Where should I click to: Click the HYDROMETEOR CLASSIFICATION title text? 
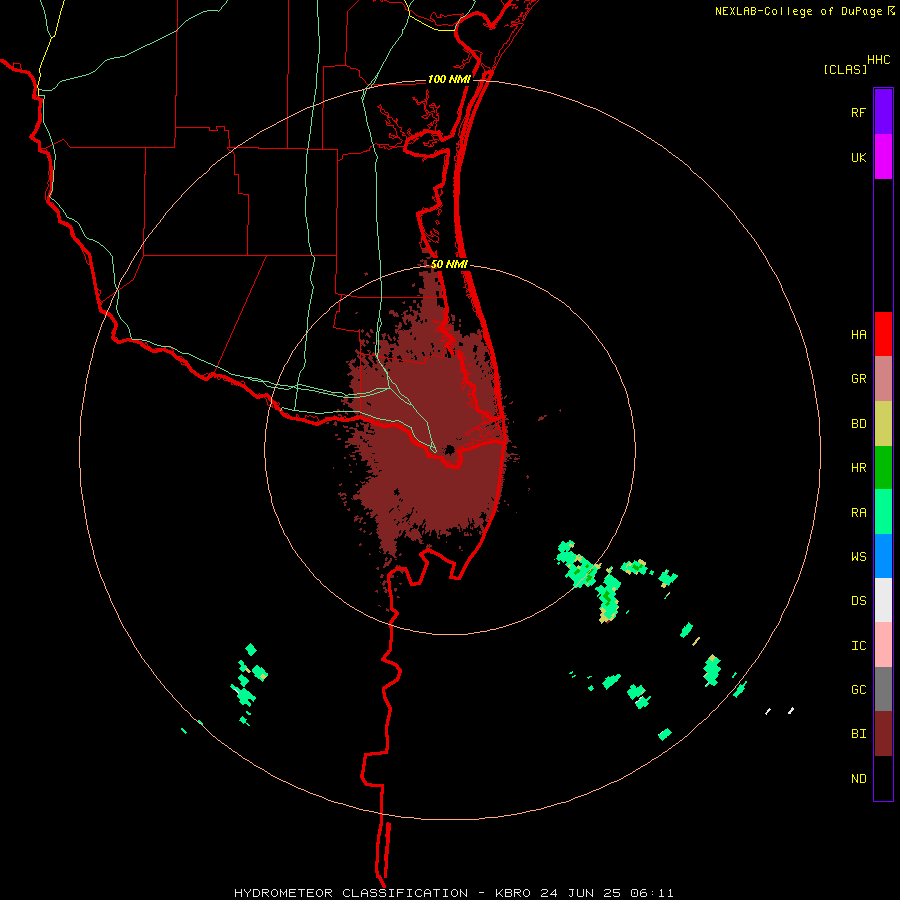(x=351, y=893)
